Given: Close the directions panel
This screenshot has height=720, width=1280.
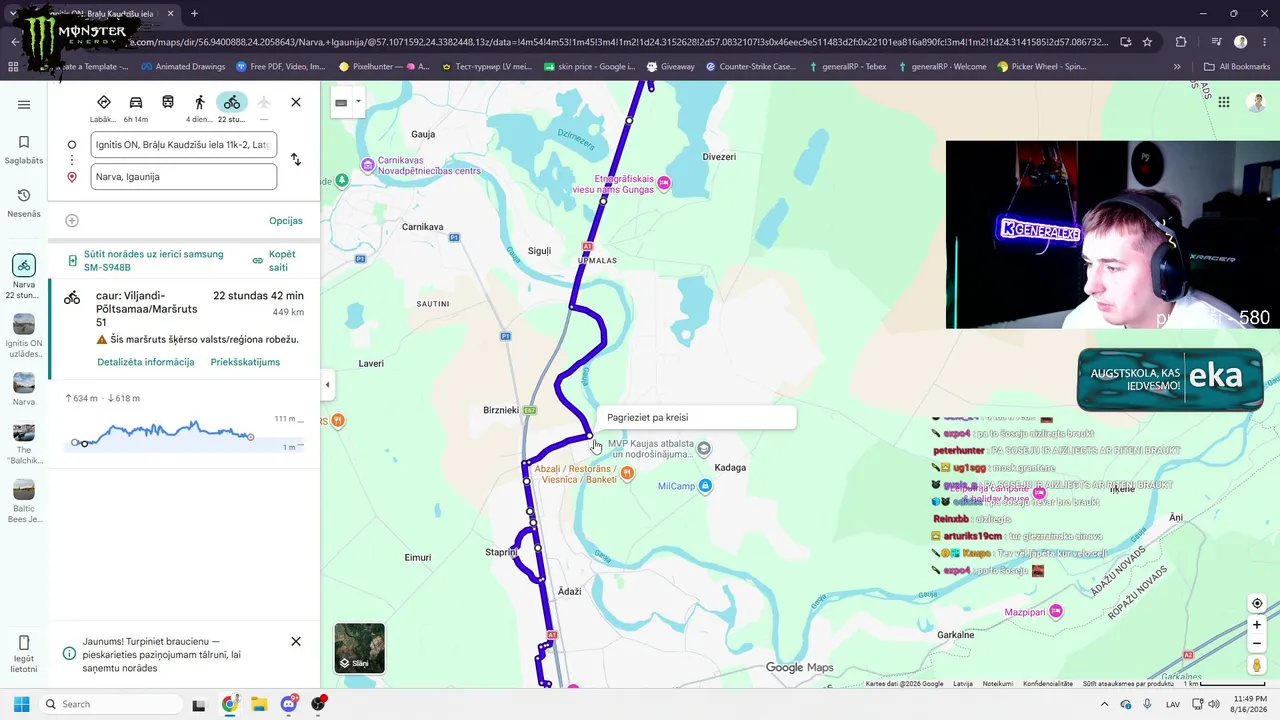Looking at the screenshot, I should (x=296, y=102).
